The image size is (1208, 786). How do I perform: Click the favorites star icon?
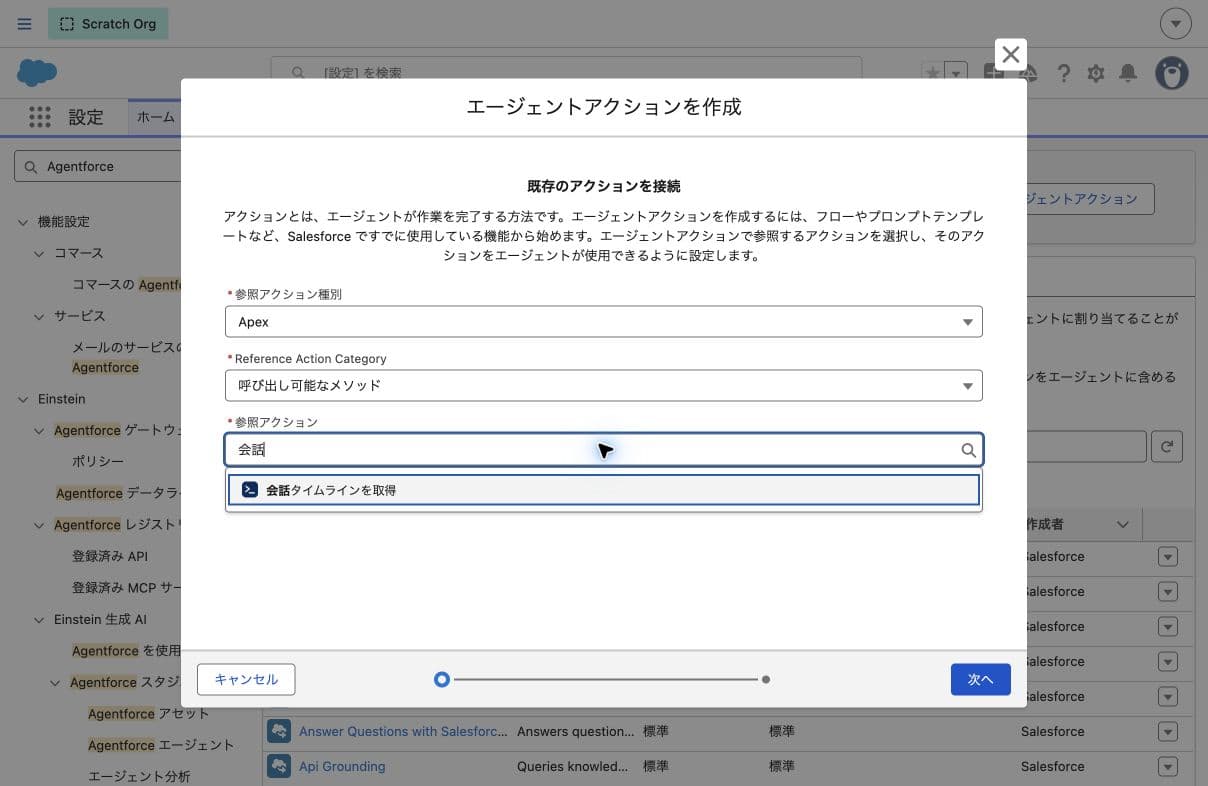pyautogui.click(x=932, y=73)
